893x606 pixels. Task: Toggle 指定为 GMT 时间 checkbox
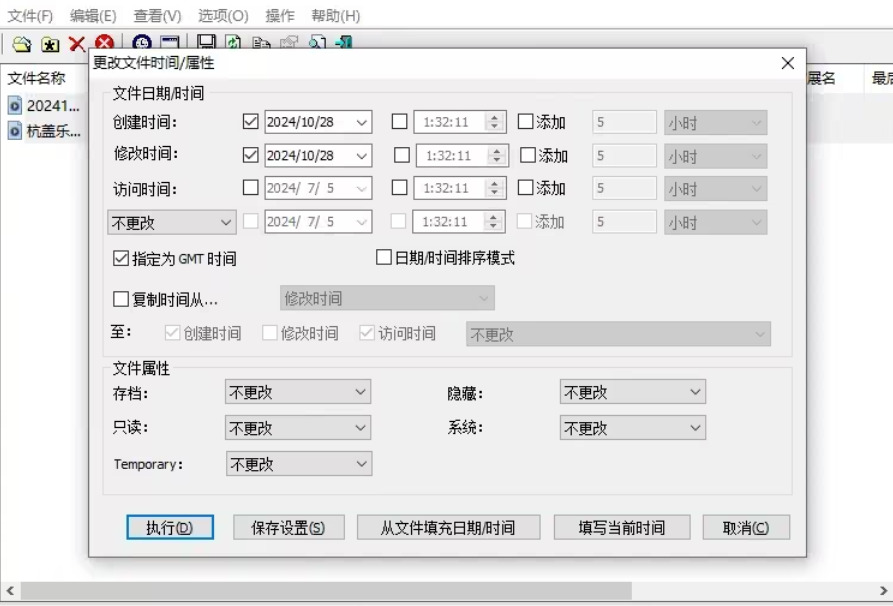[x=121, y=259]
